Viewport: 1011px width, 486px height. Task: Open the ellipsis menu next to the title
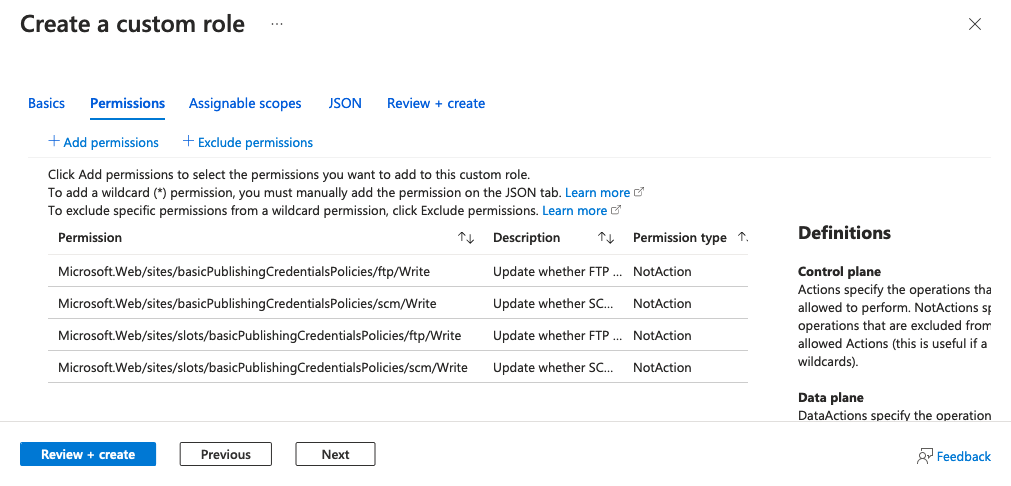[x=277, y=24]
